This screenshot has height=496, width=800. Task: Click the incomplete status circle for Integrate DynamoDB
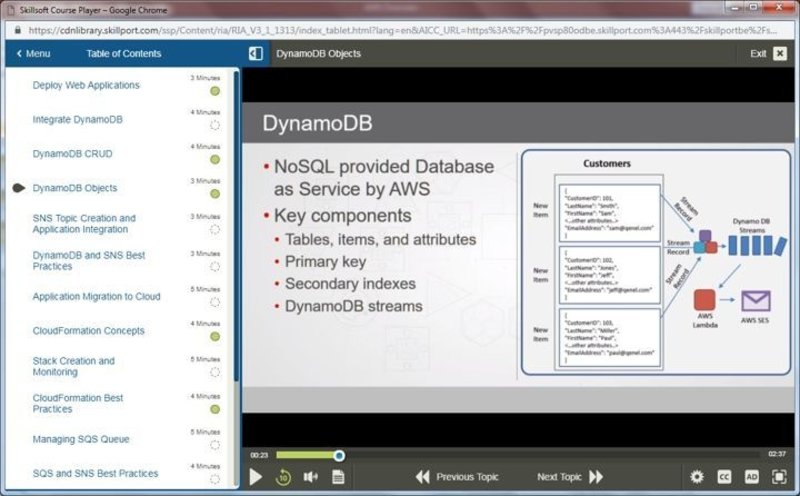(x=215, y=125)
